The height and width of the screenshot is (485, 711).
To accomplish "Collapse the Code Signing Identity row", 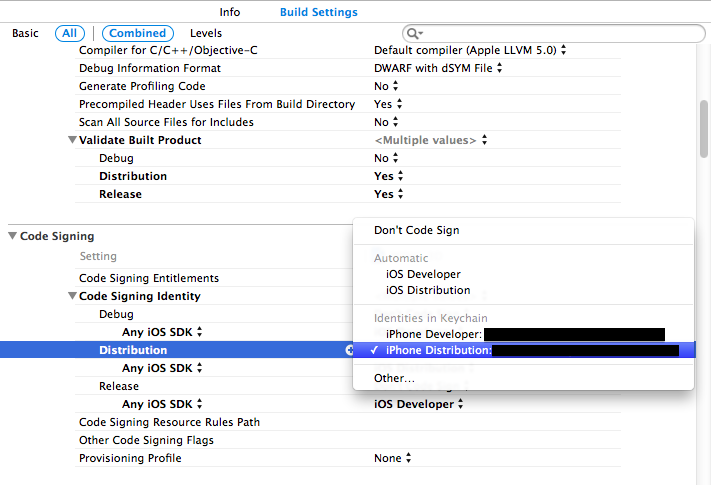I will [72, 296].
